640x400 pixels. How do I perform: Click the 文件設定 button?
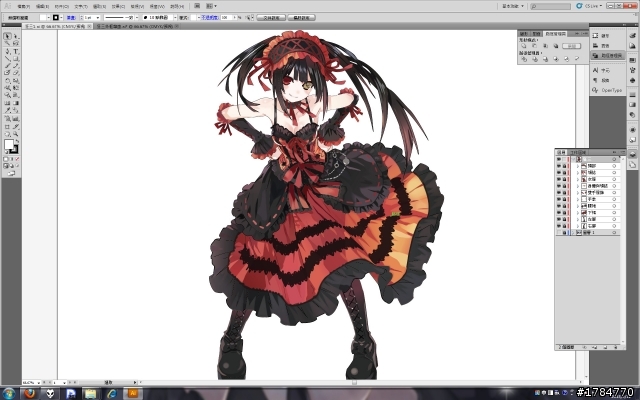271,18
